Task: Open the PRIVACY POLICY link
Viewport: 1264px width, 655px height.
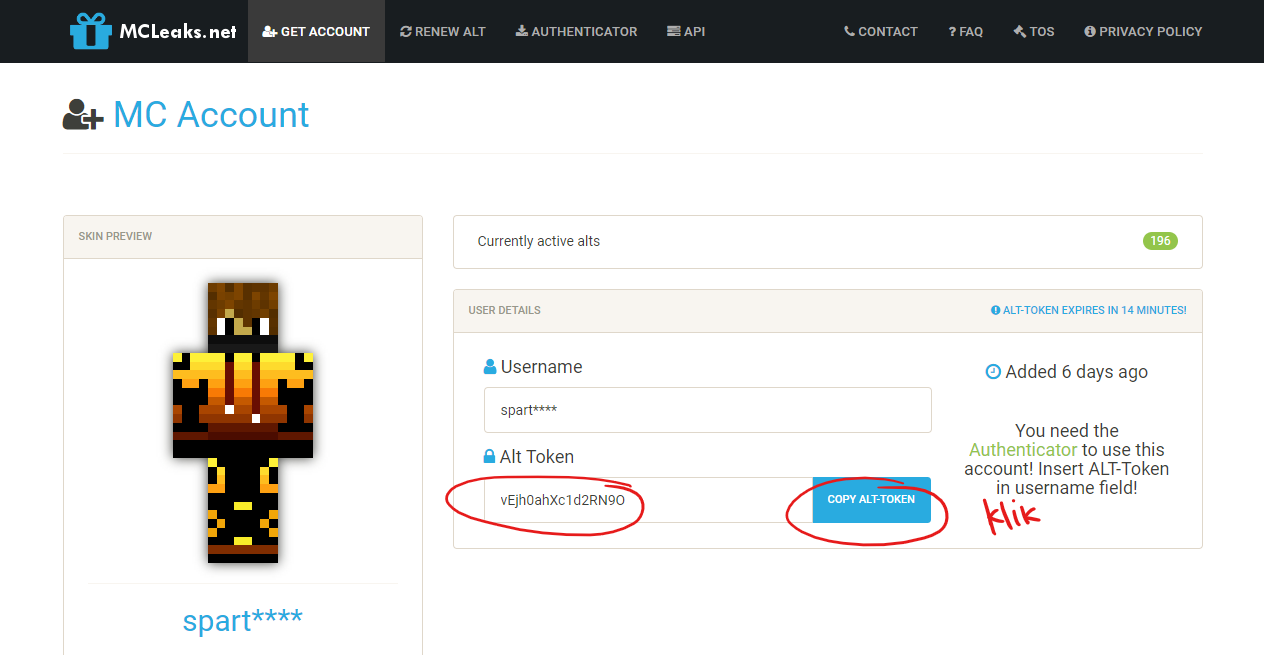Action: 1143,31
